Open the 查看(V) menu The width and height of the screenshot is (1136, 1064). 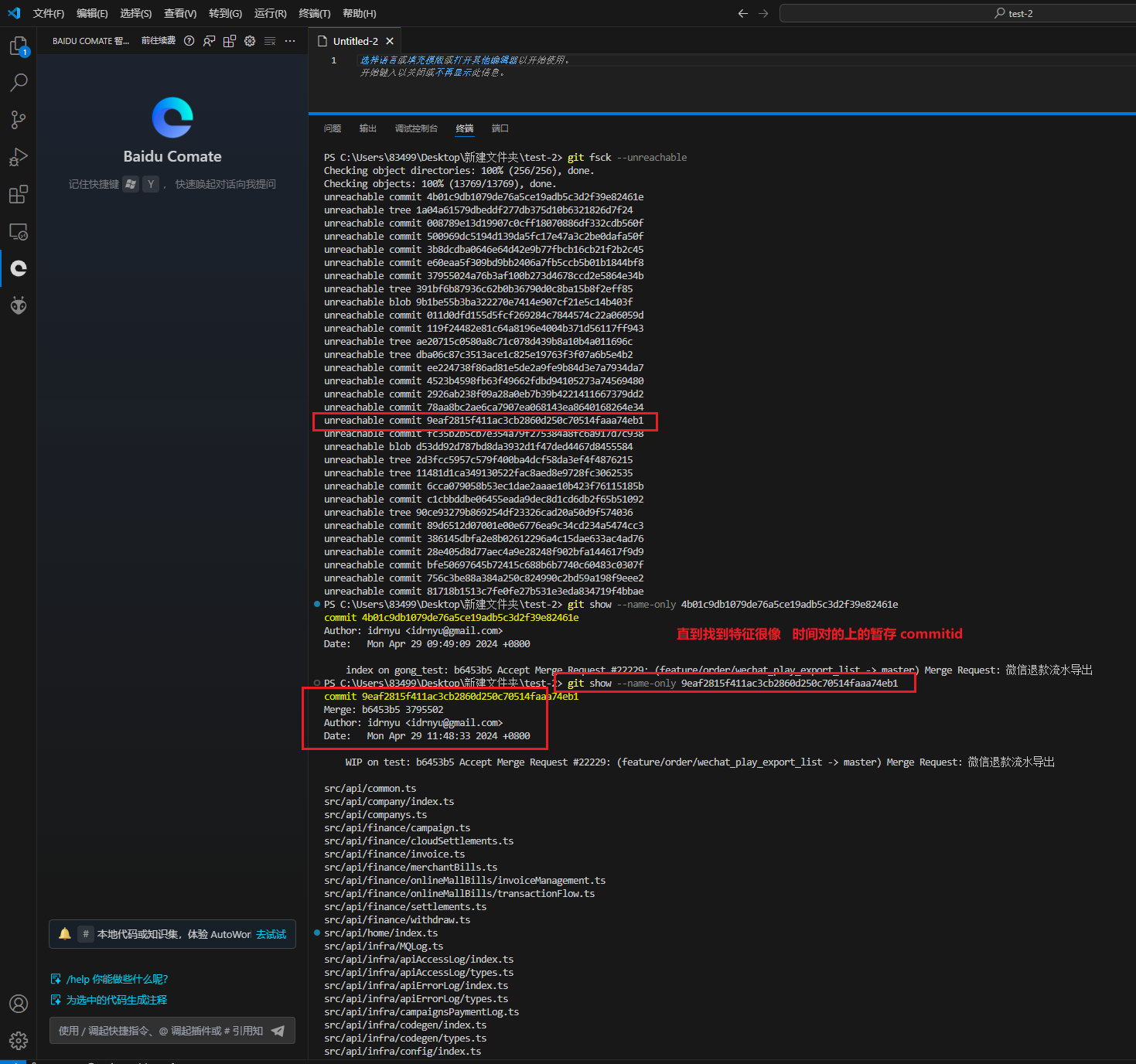coord(180,13)
